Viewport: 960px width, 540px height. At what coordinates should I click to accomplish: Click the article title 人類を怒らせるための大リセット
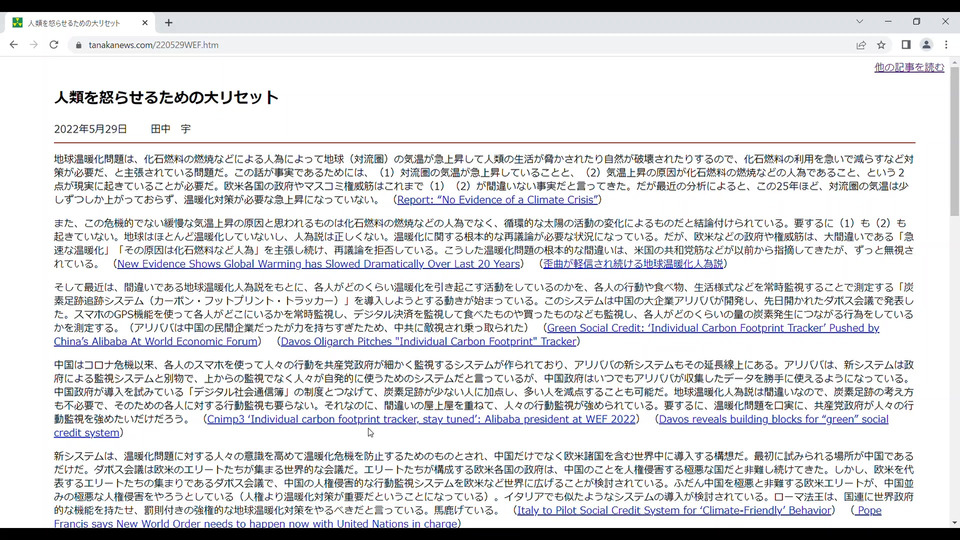click(166, 97)
